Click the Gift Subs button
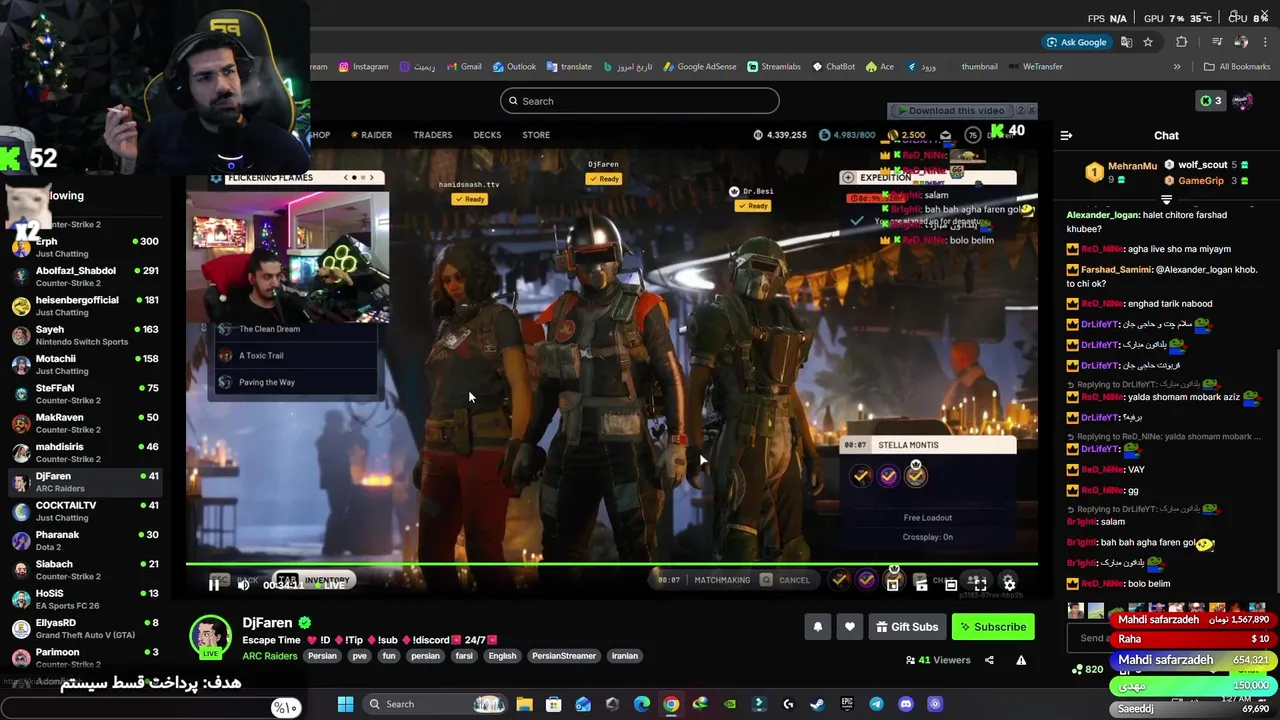1280x720 pixels. 907,627
